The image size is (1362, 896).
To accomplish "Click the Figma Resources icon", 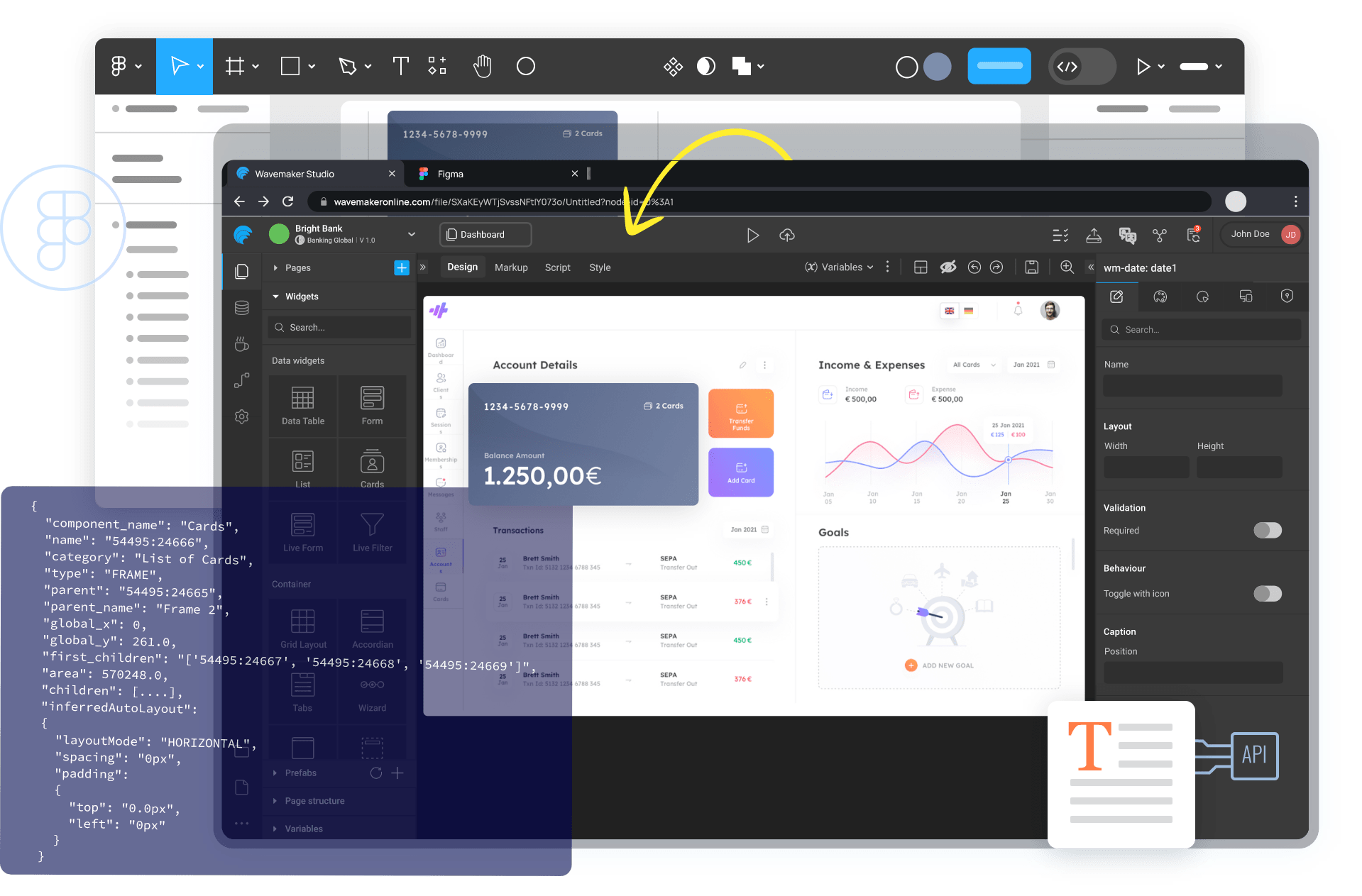I will click(437, 66).
